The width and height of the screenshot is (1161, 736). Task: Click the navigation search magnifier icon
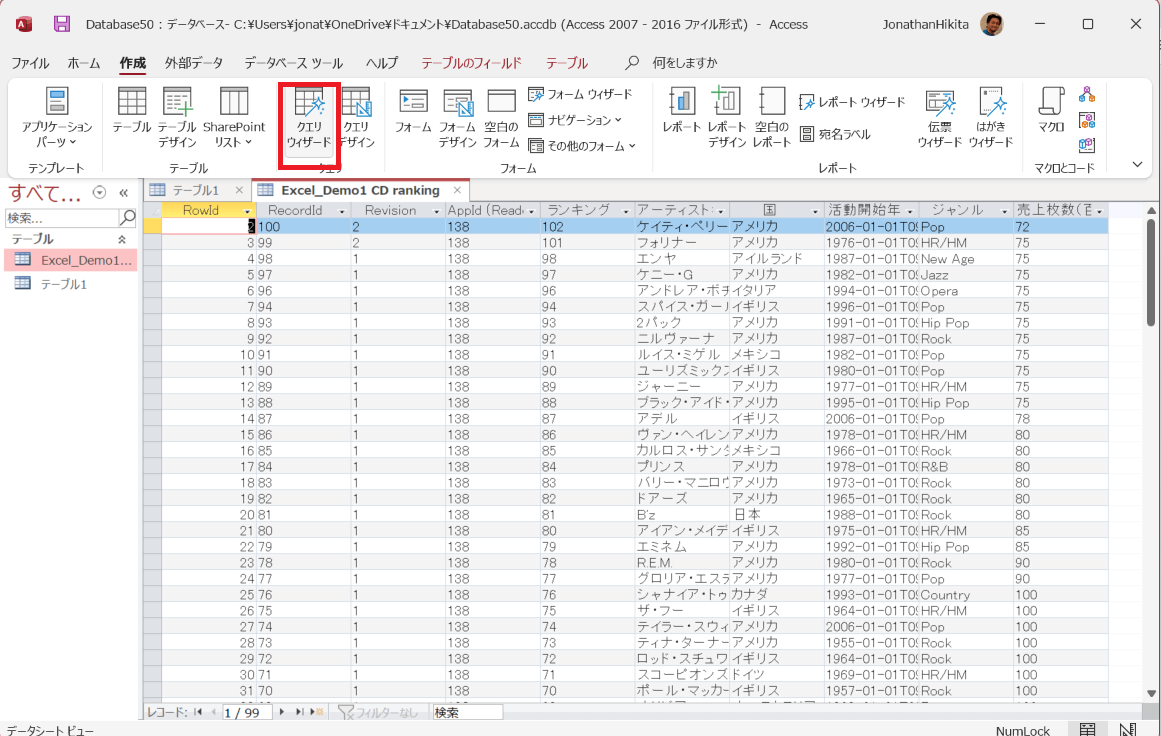pos(127,218)
